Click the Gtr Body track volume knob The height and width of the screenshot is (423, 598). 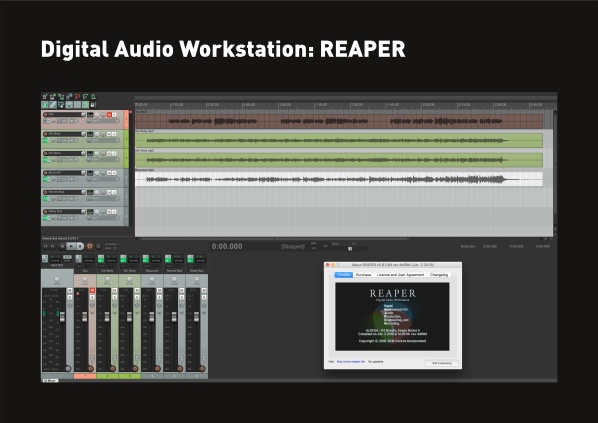click(83, 134)
